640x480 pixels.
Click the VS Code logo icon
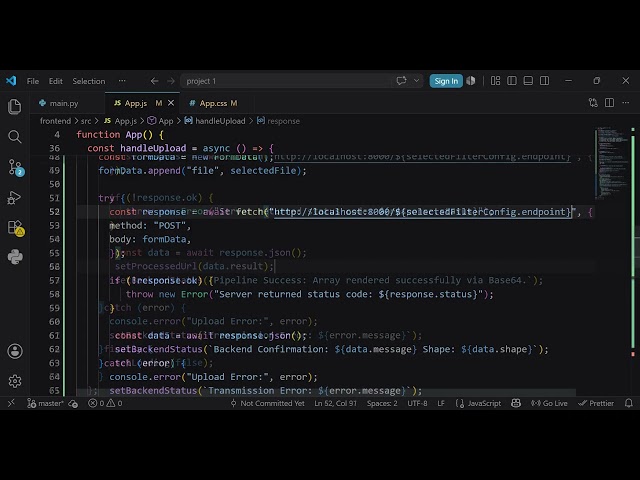[x=11, y=81]
